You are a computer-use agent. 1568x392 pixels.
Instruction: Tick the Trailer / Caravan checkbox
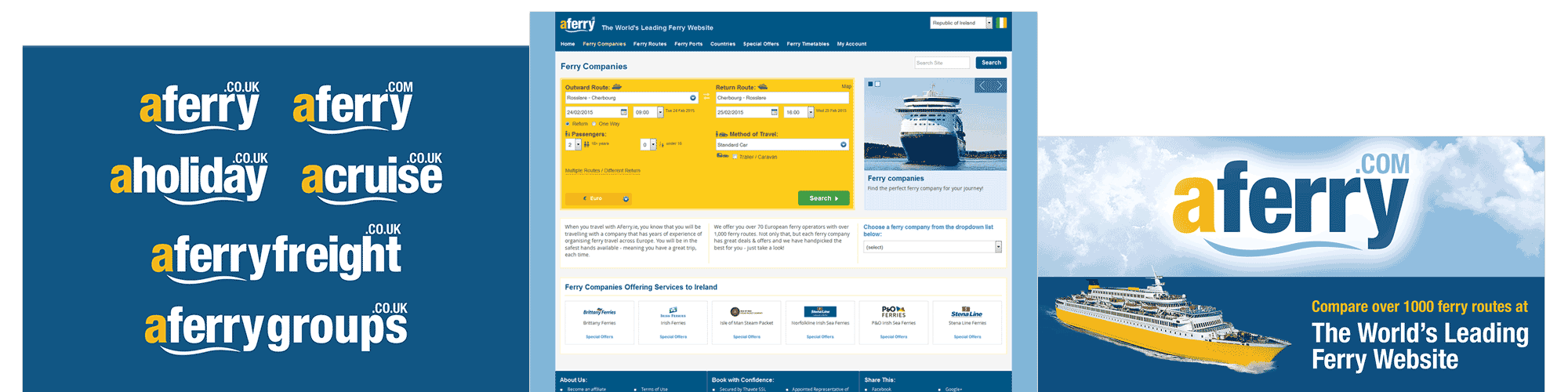click(x=735, y=157)
